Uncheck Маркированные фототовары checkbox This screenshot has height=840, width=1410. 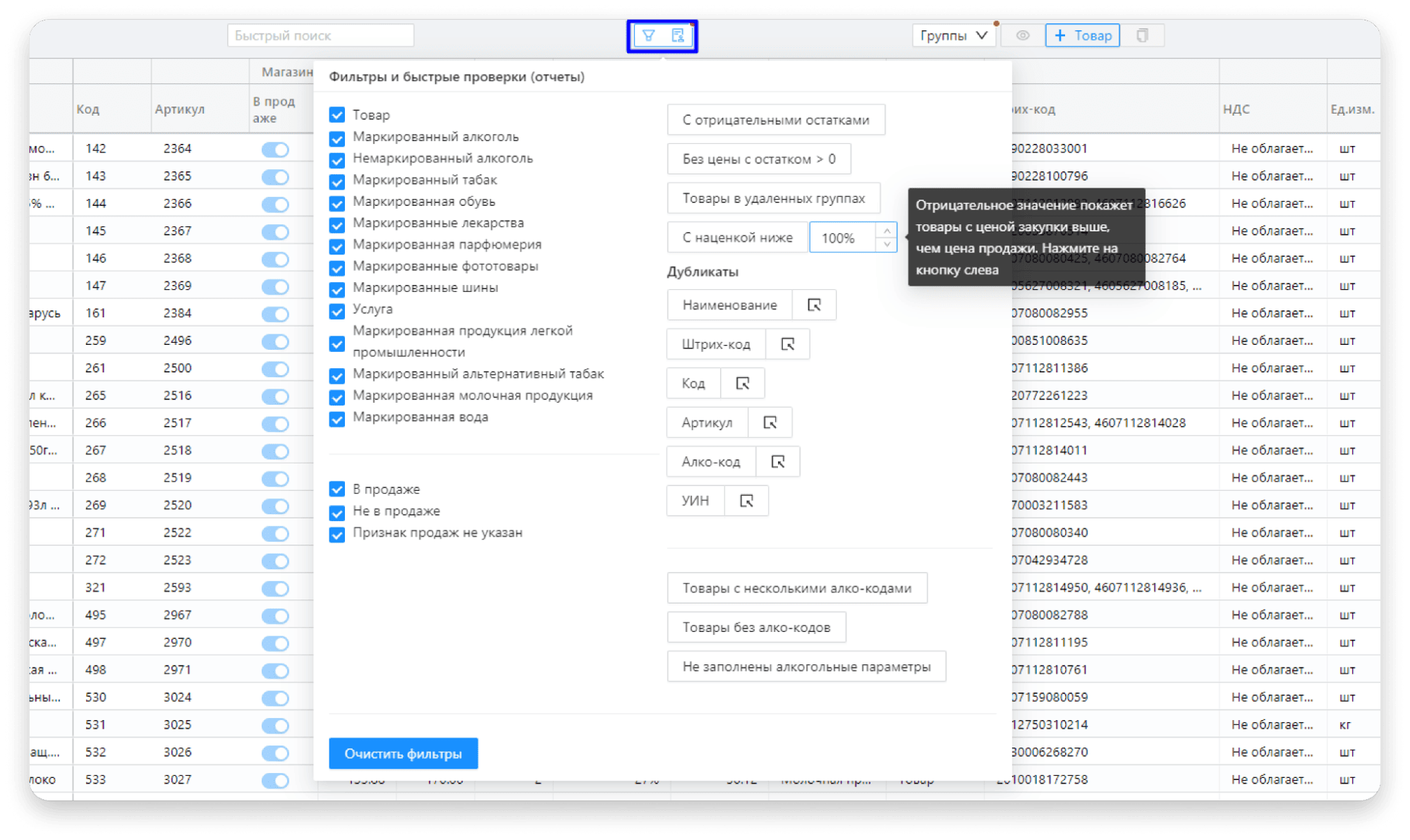[337, 267]
